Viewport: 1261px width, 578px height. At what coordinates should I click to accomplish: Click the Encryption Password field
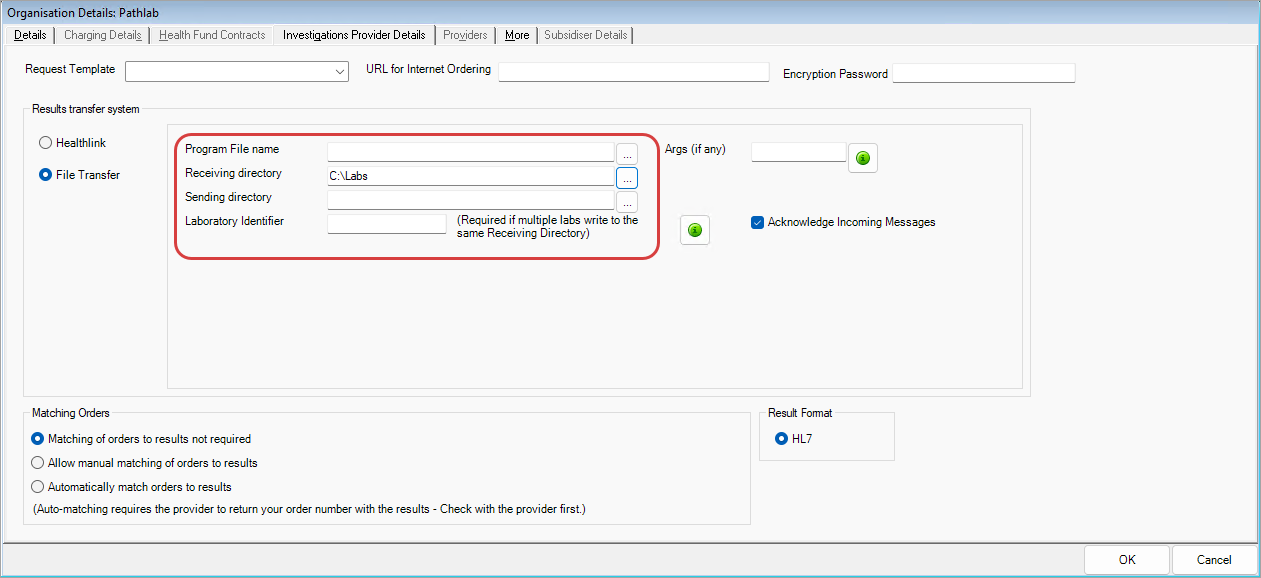click(983, 73)
